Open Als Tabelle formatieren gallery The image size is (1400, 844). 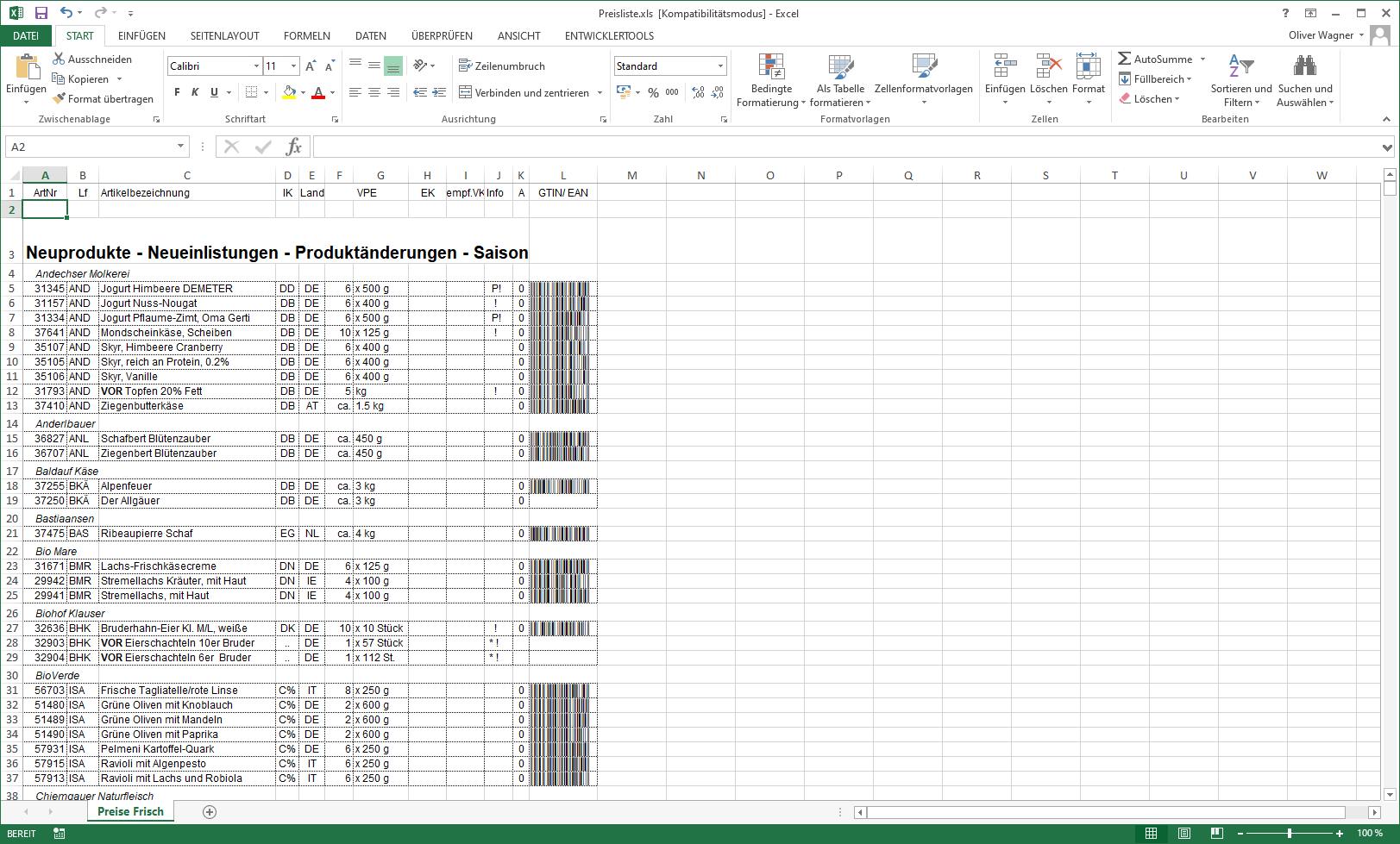[840, 80]
